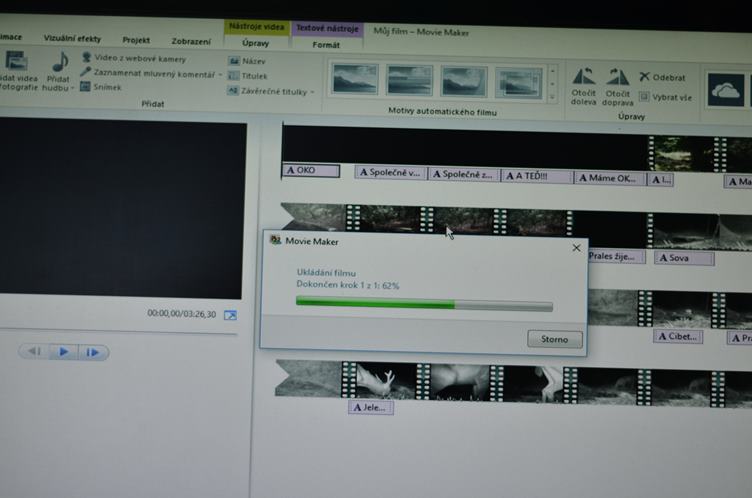Click the saving progress bar
752x498 pixels.
pos(424,305)
